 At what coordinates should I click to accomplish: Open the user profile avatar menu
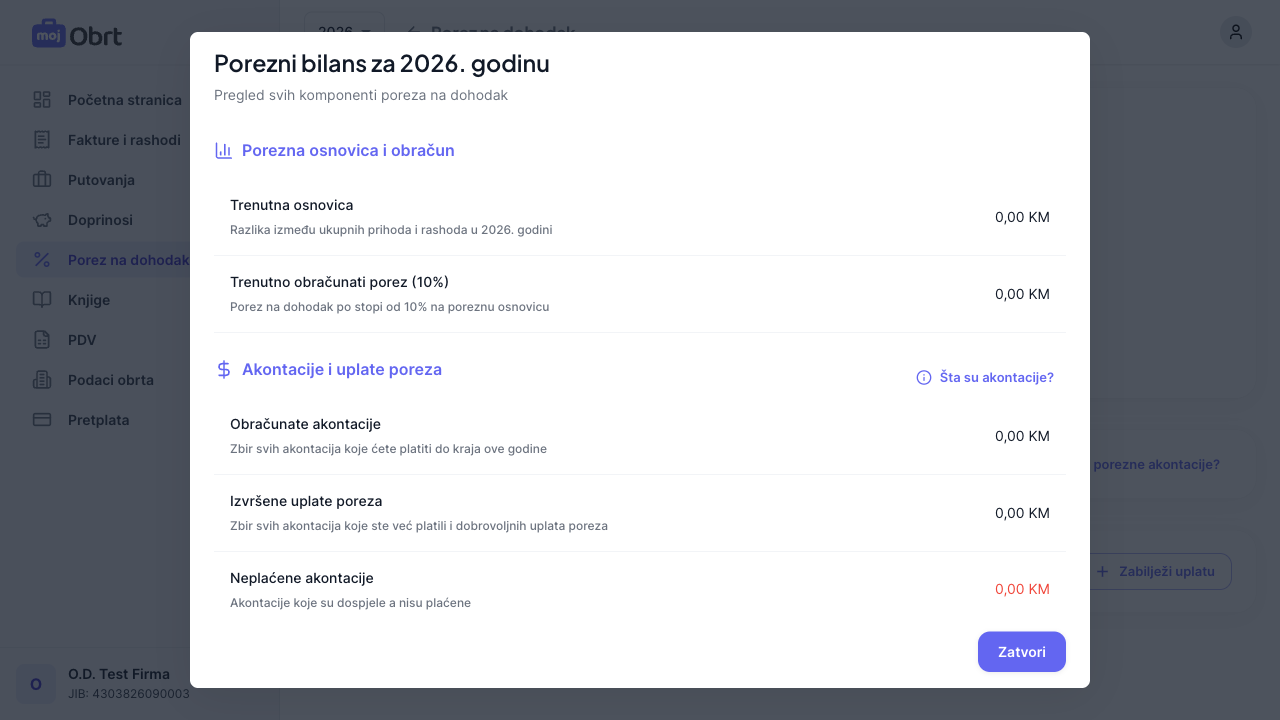click(x=1235, y=32)
